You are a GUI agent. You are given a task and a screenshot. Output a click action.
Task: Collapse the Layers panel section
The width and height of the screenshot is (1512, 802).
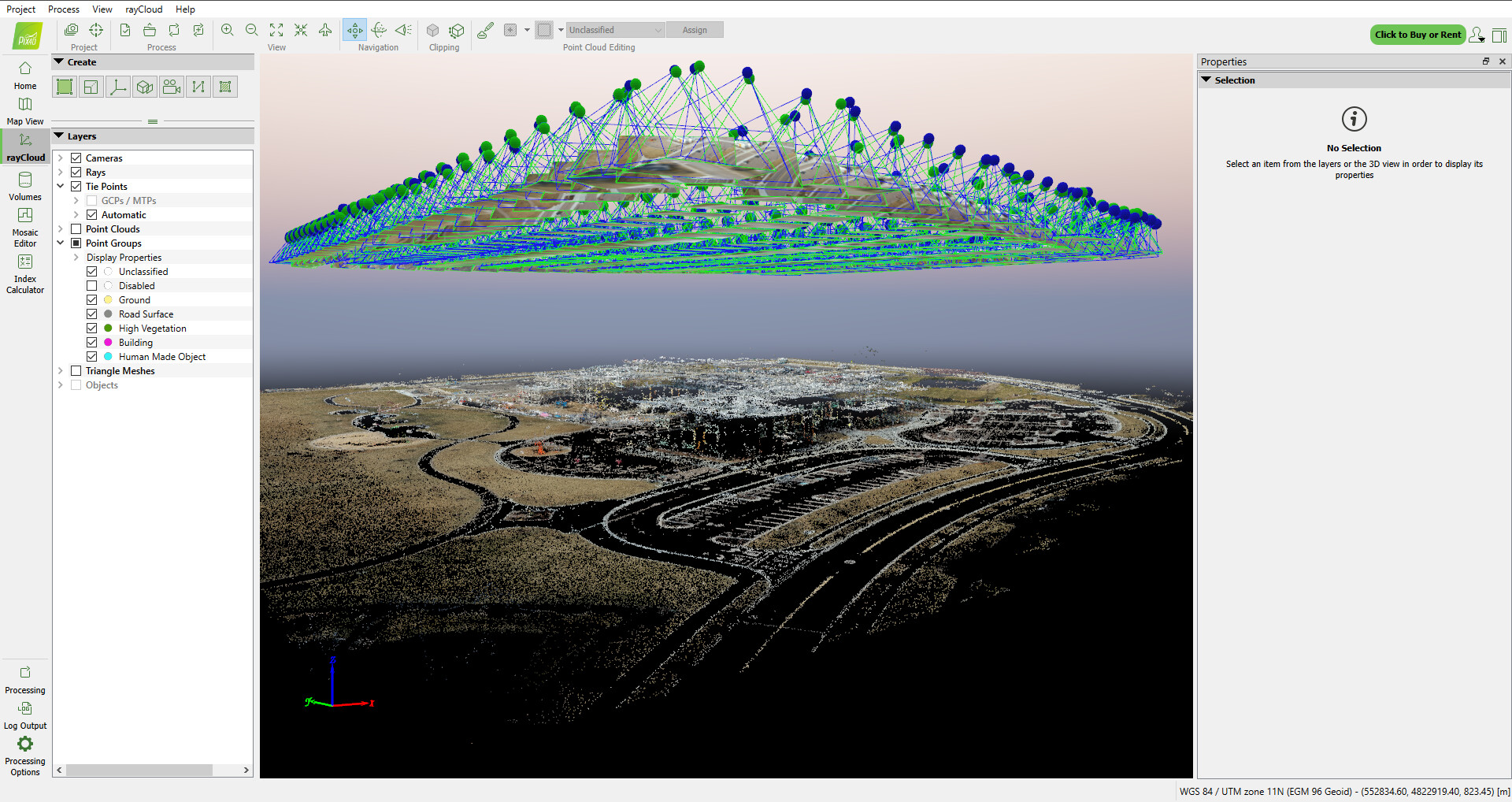coord(59,136)
